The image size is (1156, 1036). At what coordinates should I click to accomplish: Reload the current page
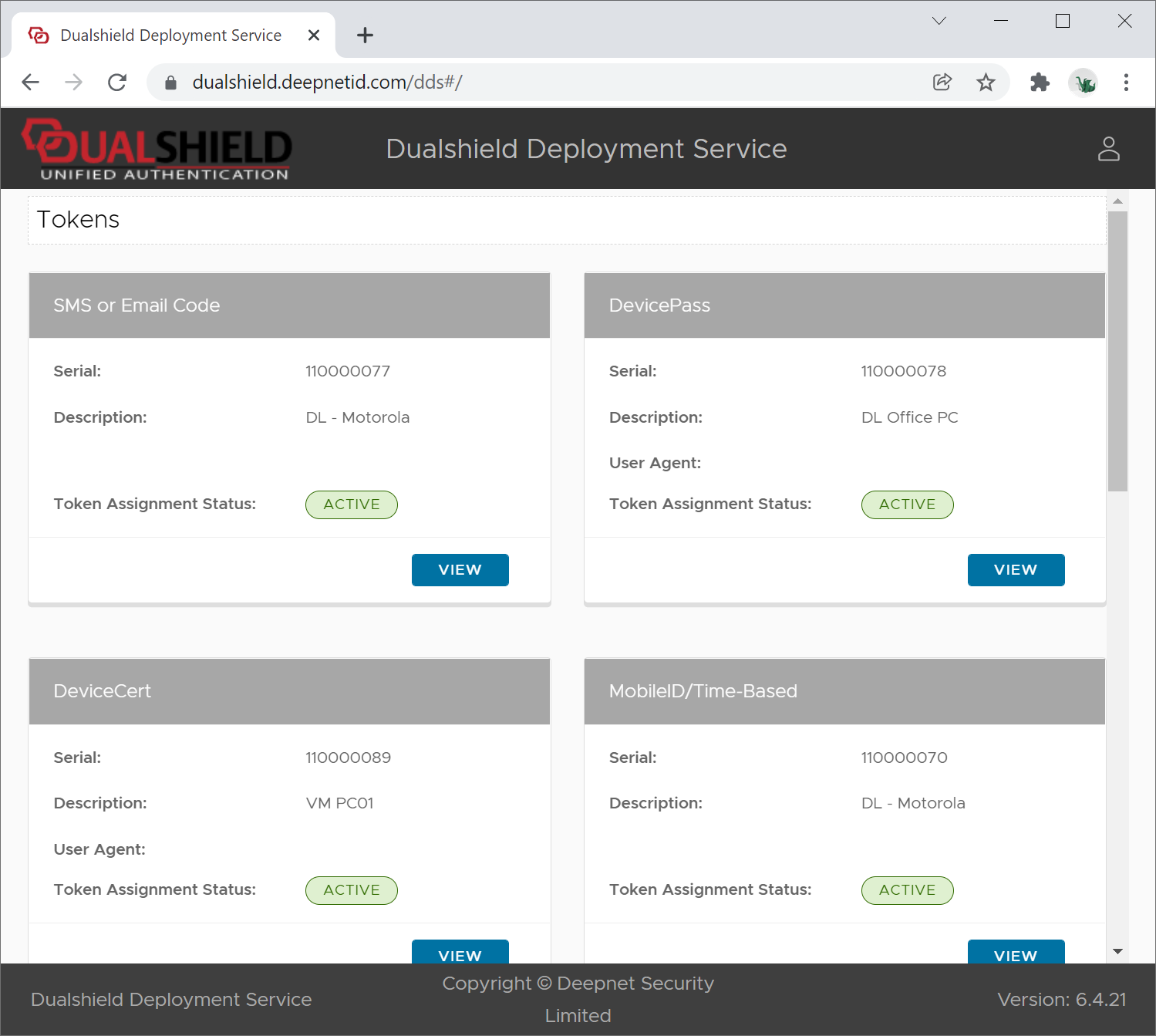tap(117, 83)
